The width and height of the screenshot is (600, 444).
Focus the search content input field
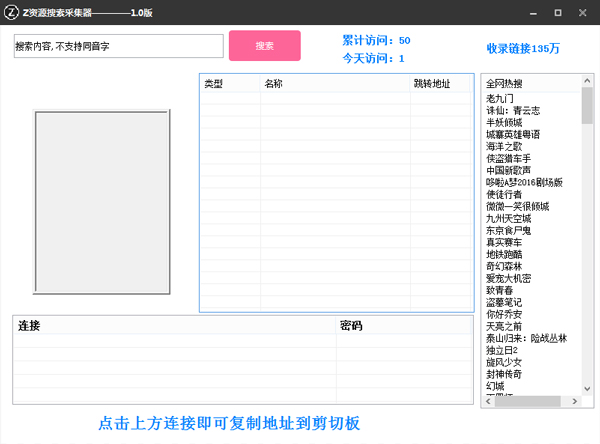point(117,46)
